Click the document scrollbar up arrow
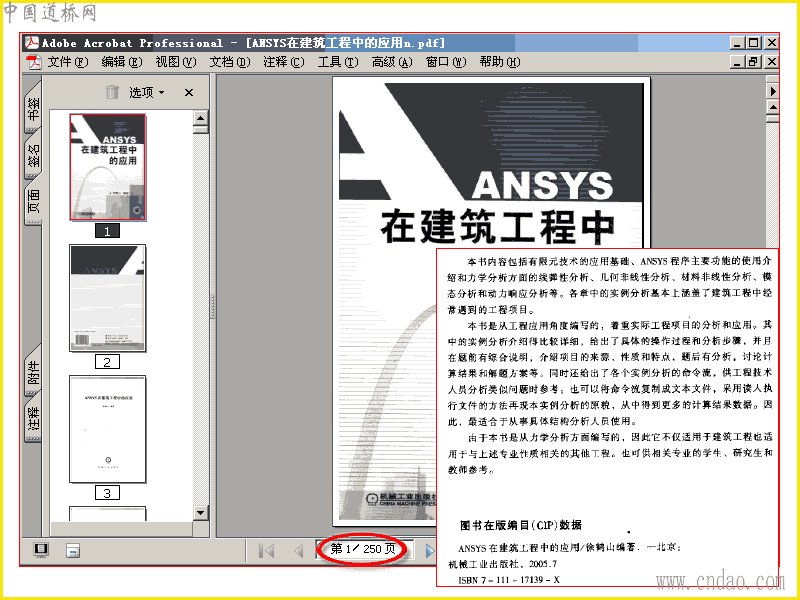This screenshot has height=600, width=800. coord(773,108)
